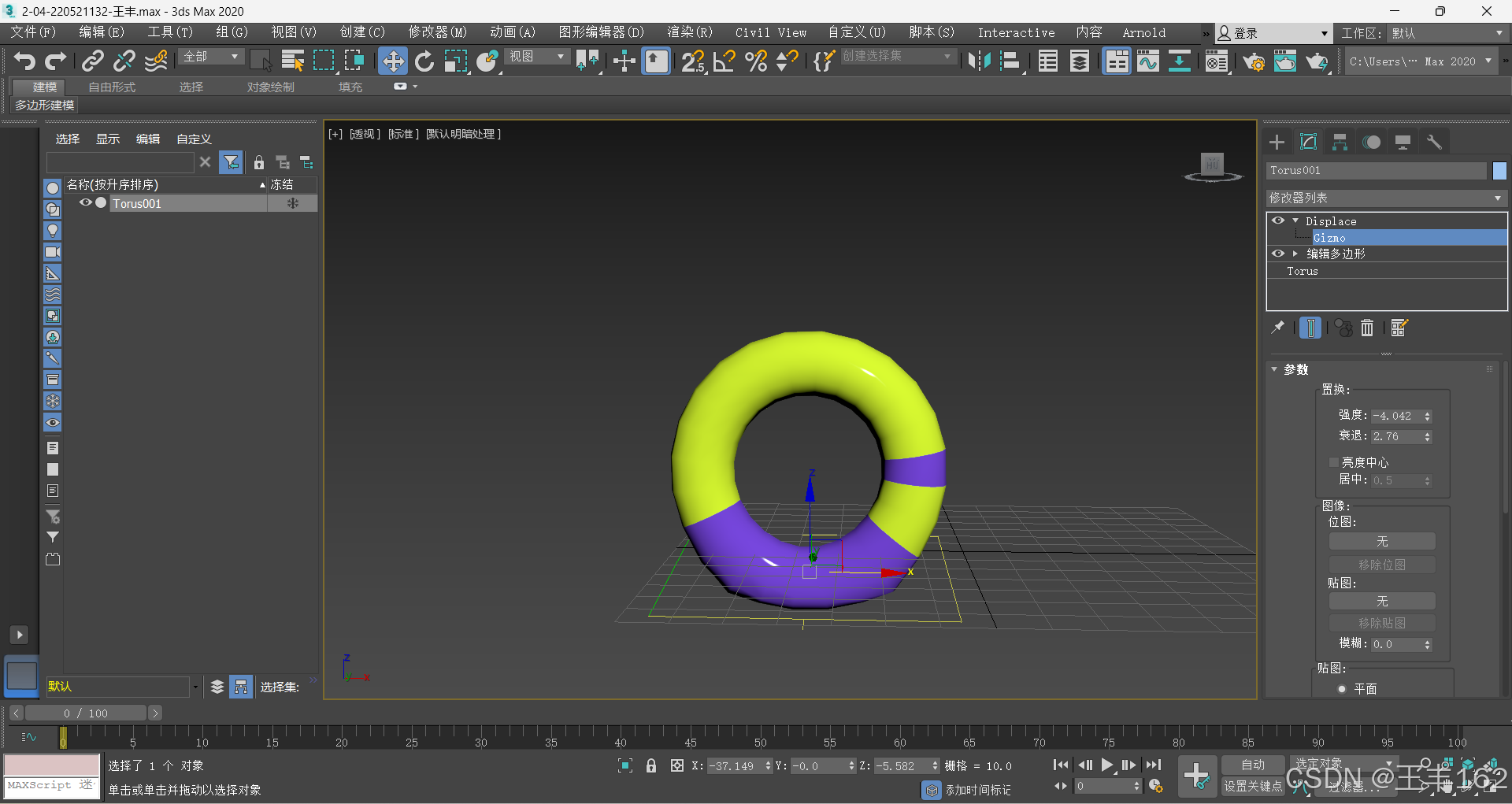1512x804 pixels.
Task: Open Render Setup teapot icon
Action: [1254, 61]
